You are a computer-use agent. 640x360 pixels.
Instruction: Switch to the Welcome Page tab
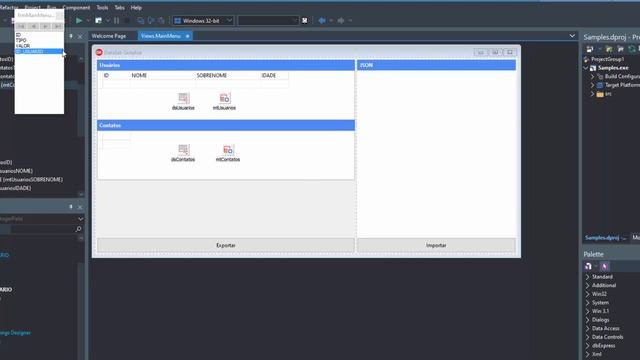[109, 36]
